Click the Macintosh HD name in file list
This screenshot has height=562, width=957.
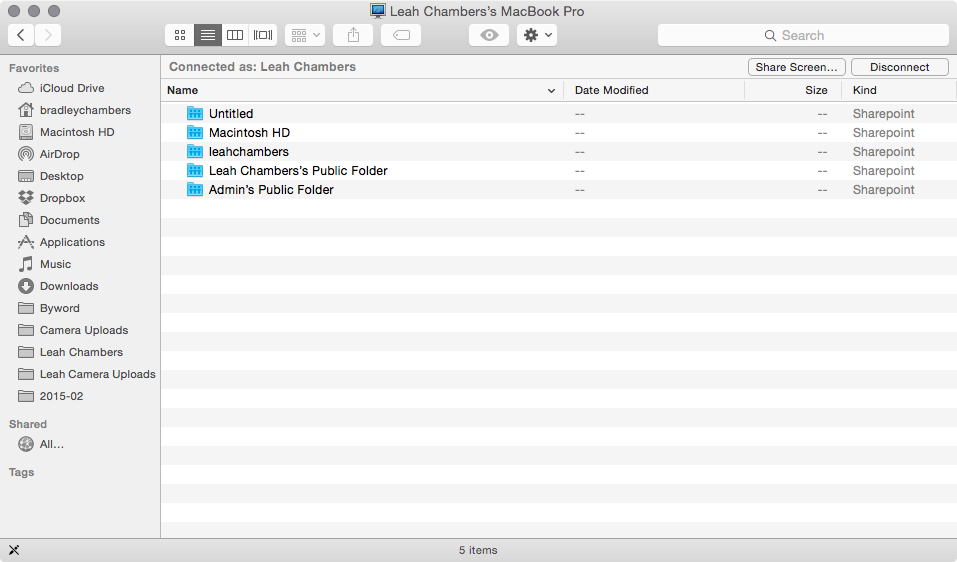[249, 132]
